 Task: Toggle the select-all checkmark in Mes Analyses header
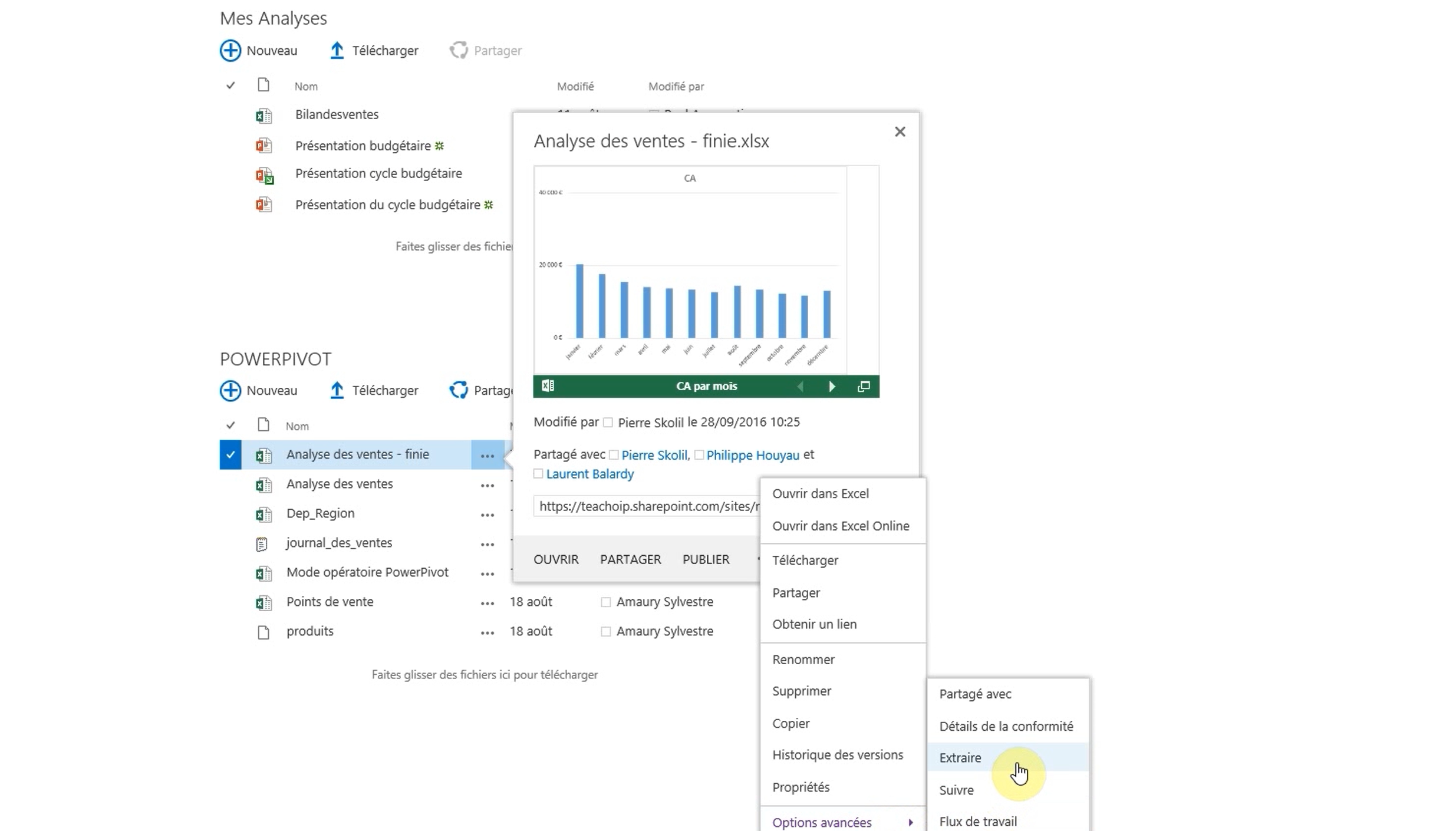point(230,86)
